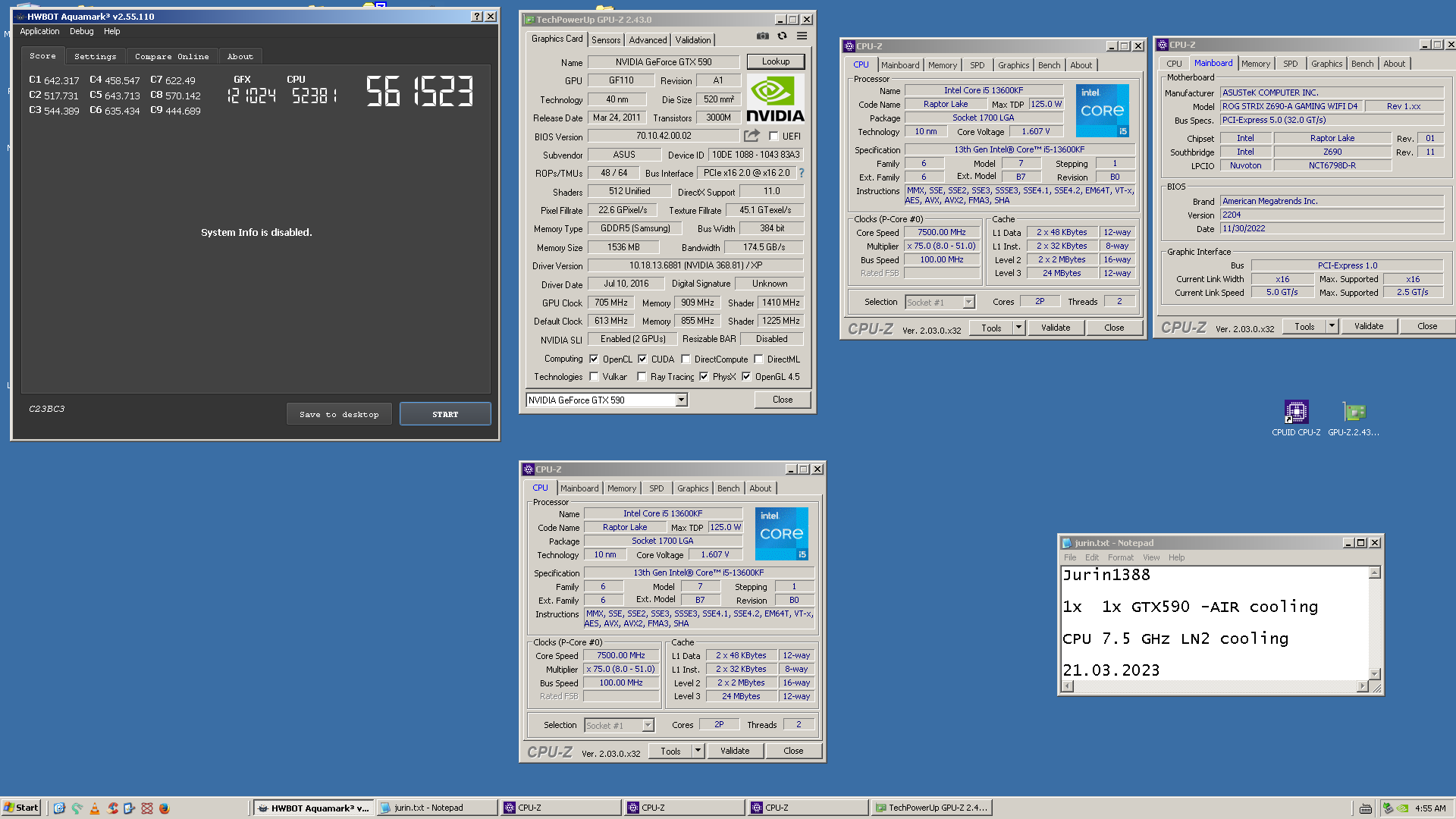The width and height of the screenshot is (1456, 819).
Task: Click Notepad's vertical scrollbar up arrow
Action: (x=1375, y=573)
